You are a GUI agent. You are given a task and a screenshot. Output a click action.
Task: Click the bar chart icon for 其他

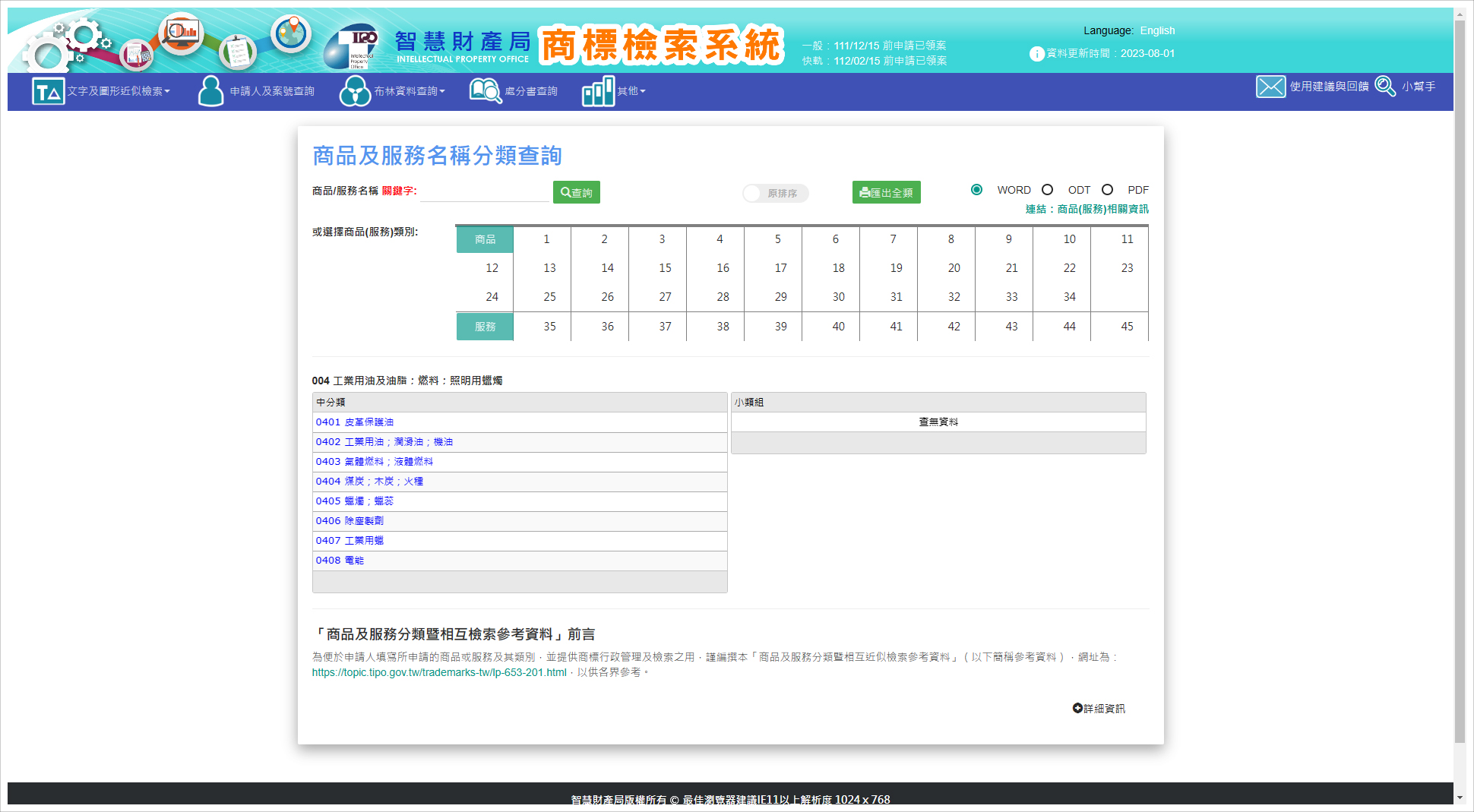click(598, 91)
